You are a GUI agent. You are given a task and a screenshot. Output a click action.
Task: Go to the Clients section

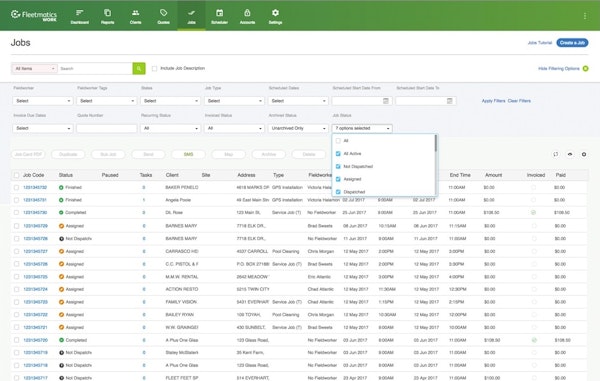pyautogui.click(x=135, y=17)
